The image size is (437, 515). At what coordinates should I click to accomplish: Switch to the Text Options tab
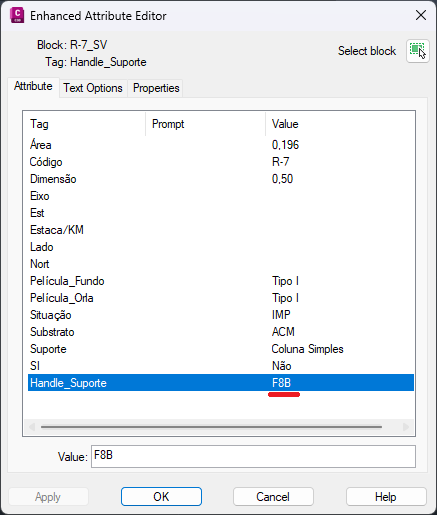(93, 88)
